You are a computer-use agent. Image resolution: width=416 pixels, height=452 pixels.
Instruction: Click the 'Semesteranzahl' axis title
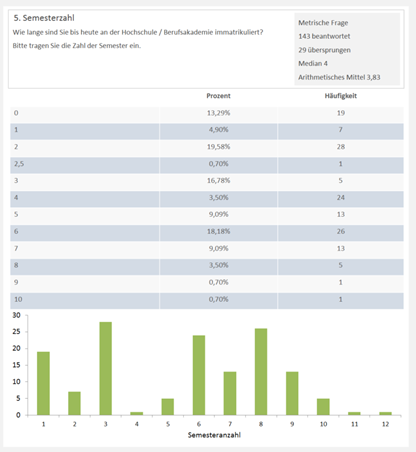(214, 435)
